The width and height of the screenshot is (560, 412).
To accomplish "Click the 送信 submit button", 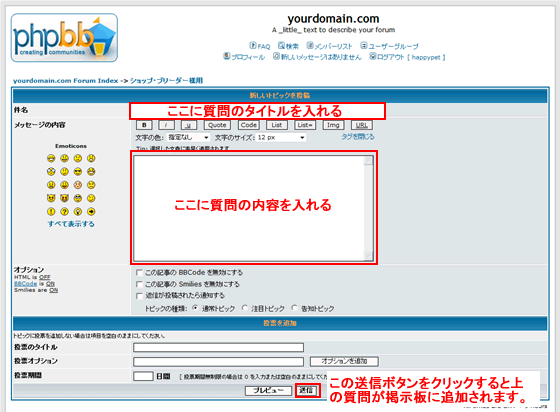I will tap(306, 390).
